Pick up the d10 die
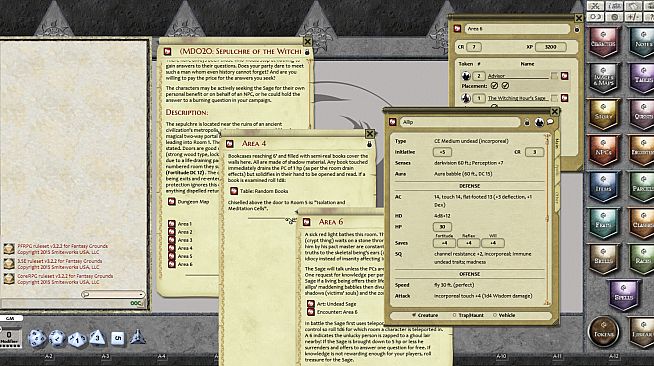The width and height of the screenshot is (654, 366). pos(77,339)
